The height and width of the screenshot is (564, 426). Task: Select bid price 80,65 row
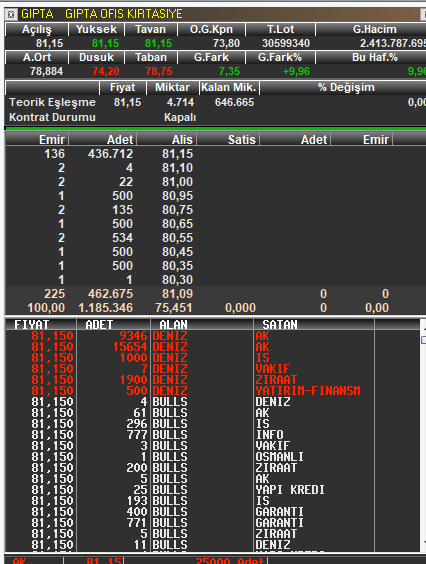[177, 224]
